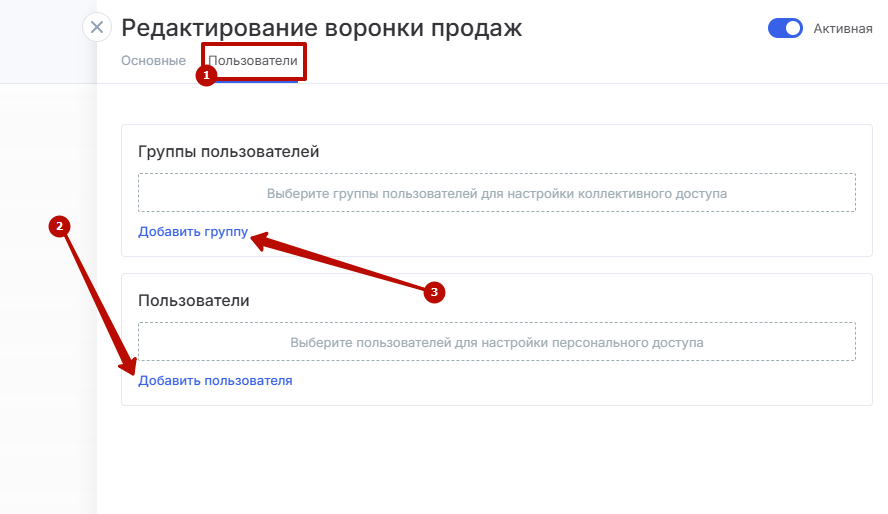This screenshot has width=888, height=514.
Task: Click the blue underline below active tab
Action: (253, 81)
